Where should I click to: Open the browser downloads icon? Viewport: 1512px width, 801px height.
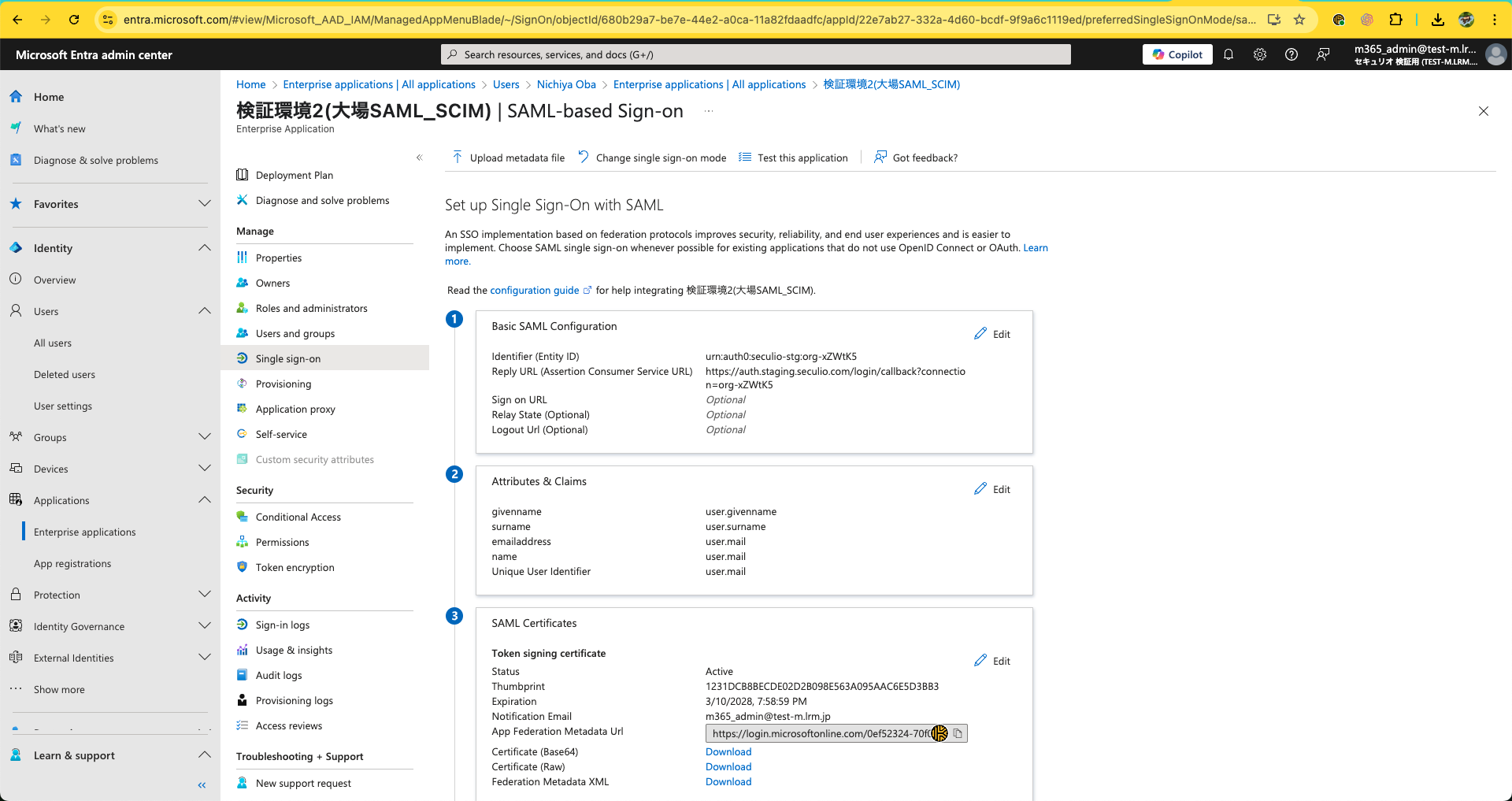tap(1438, 20)
